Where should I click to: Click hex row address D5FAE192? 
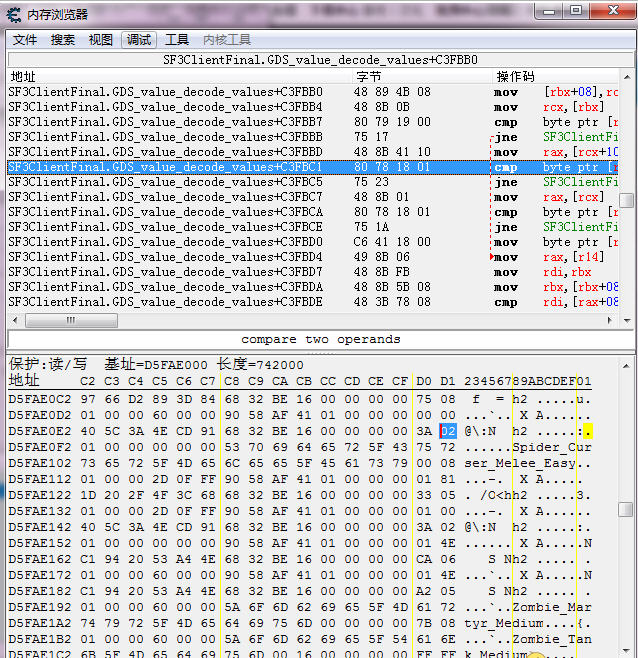[40, 607]
